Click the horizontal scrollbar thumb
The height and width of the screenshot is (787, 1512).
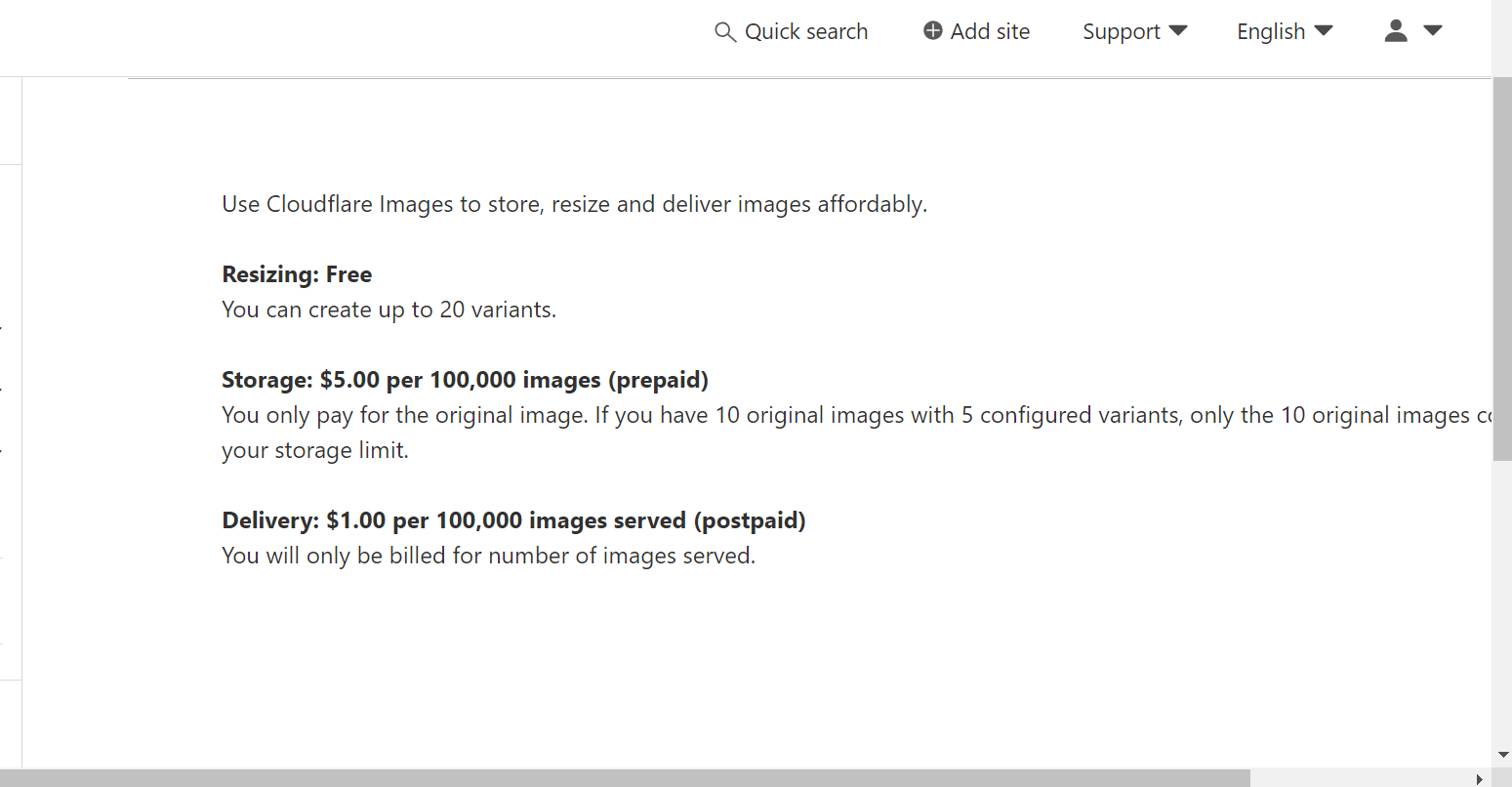click(625, 778)
